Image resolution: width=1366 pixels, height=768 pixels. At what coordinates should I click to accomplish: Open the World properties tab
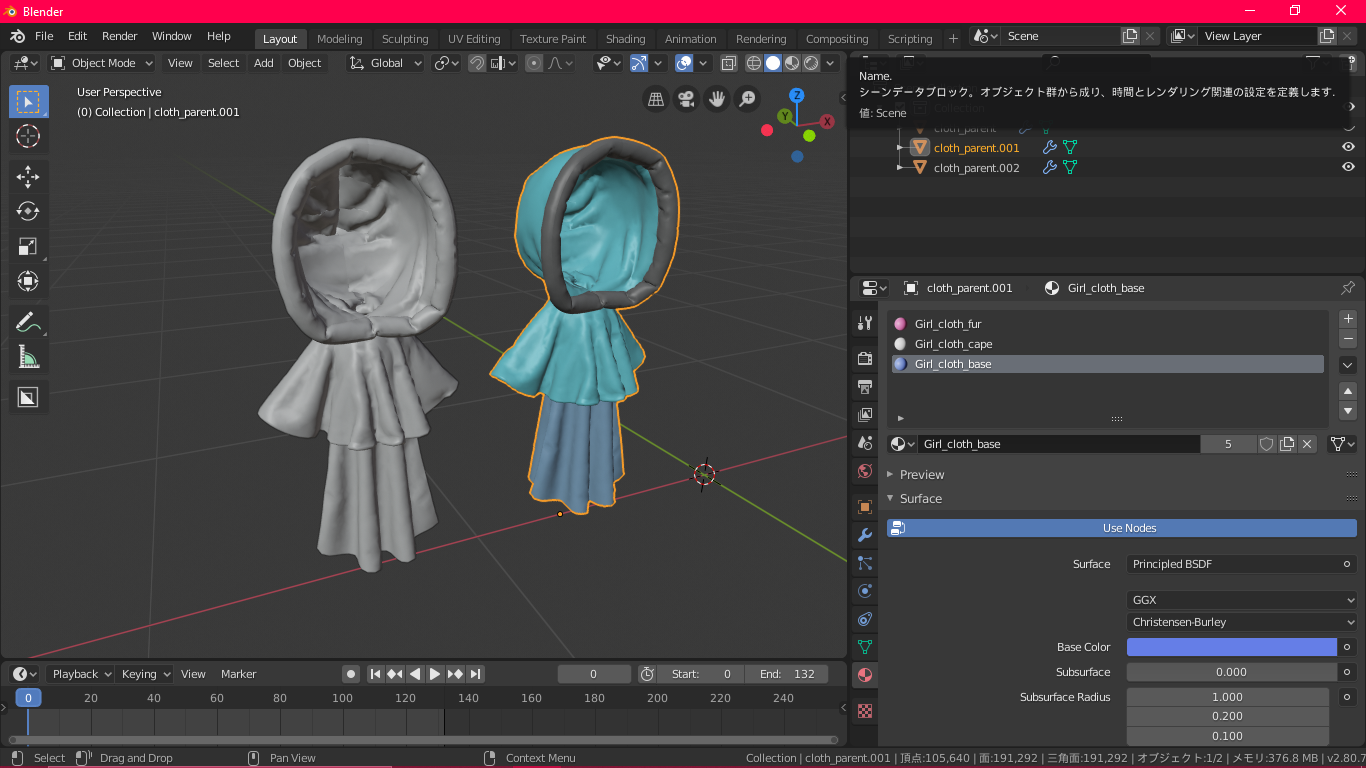[x=865, y=471]
